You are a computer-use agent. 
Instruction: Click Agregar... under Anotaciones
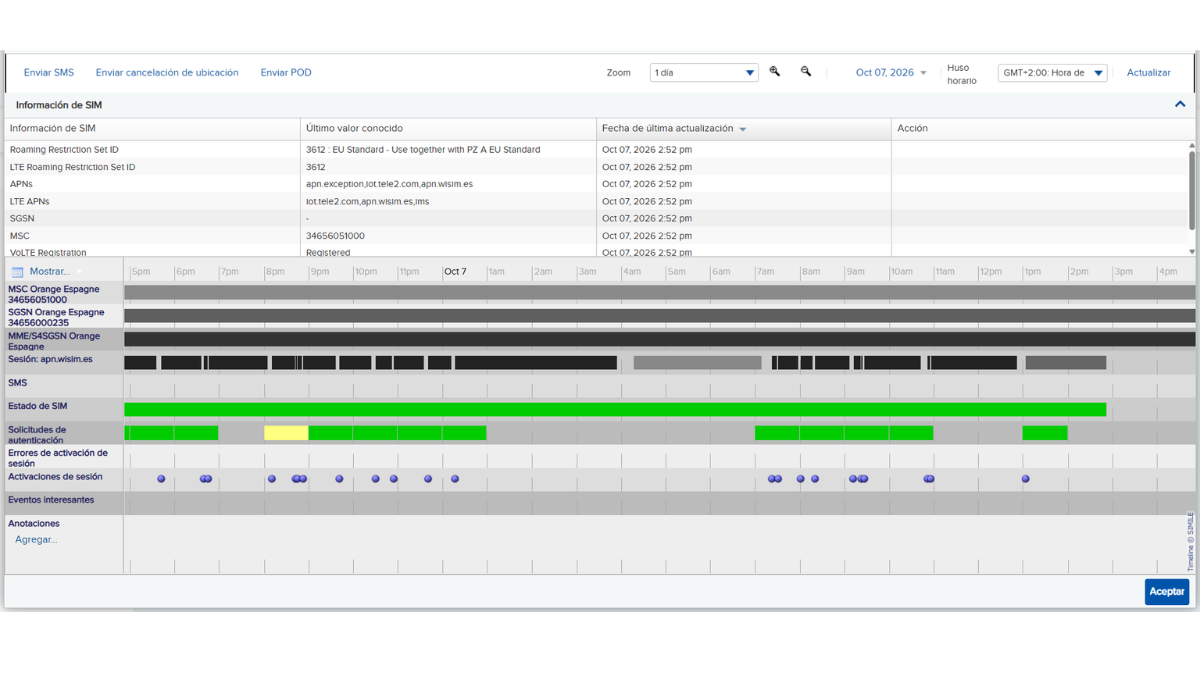pos(36,540)
